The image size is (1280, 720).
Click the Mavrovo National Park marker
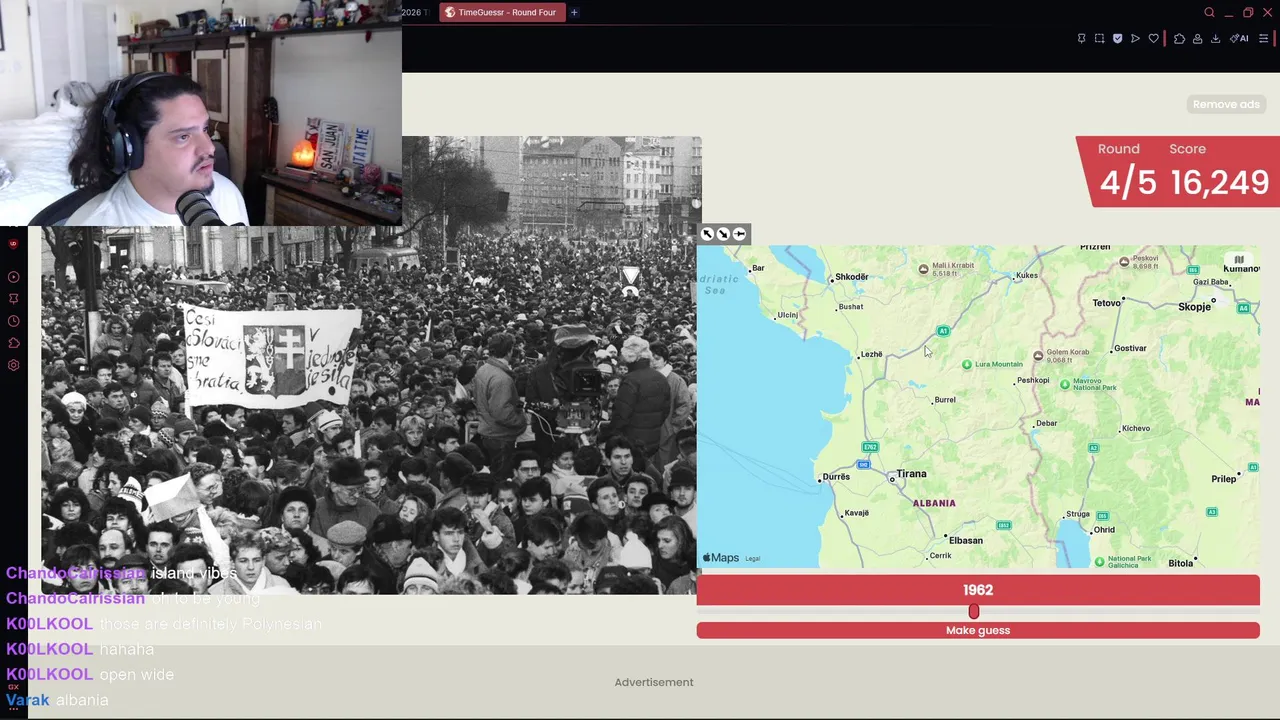click(x=1064, y=385)
